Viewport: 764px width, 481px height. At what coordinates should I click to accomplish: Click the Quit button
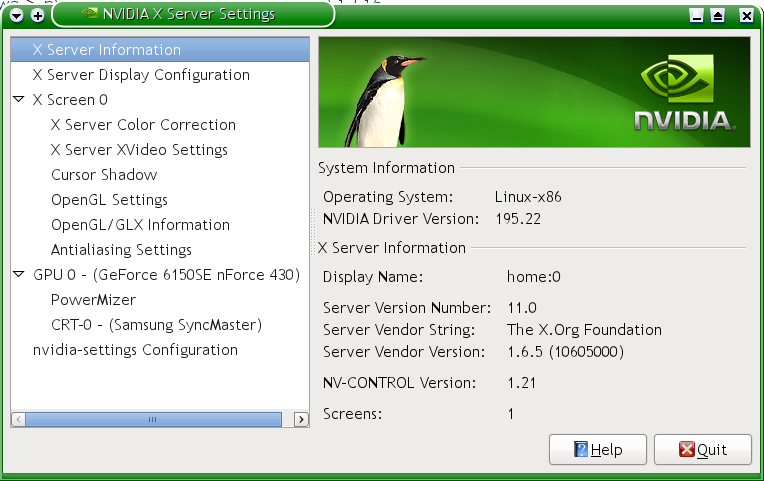703,449
